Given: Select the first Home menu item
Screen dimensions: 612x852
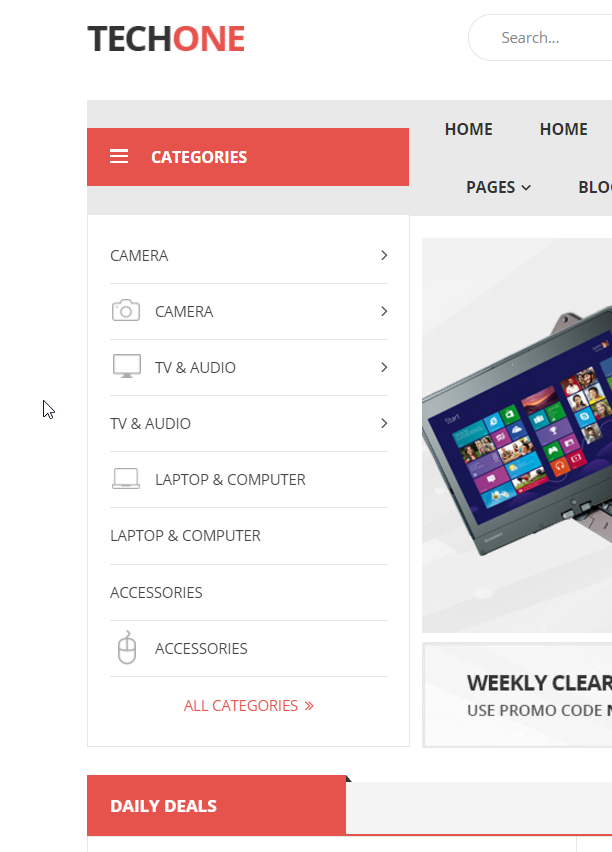Looking at the screenshot, I should (x=469, y=129).
